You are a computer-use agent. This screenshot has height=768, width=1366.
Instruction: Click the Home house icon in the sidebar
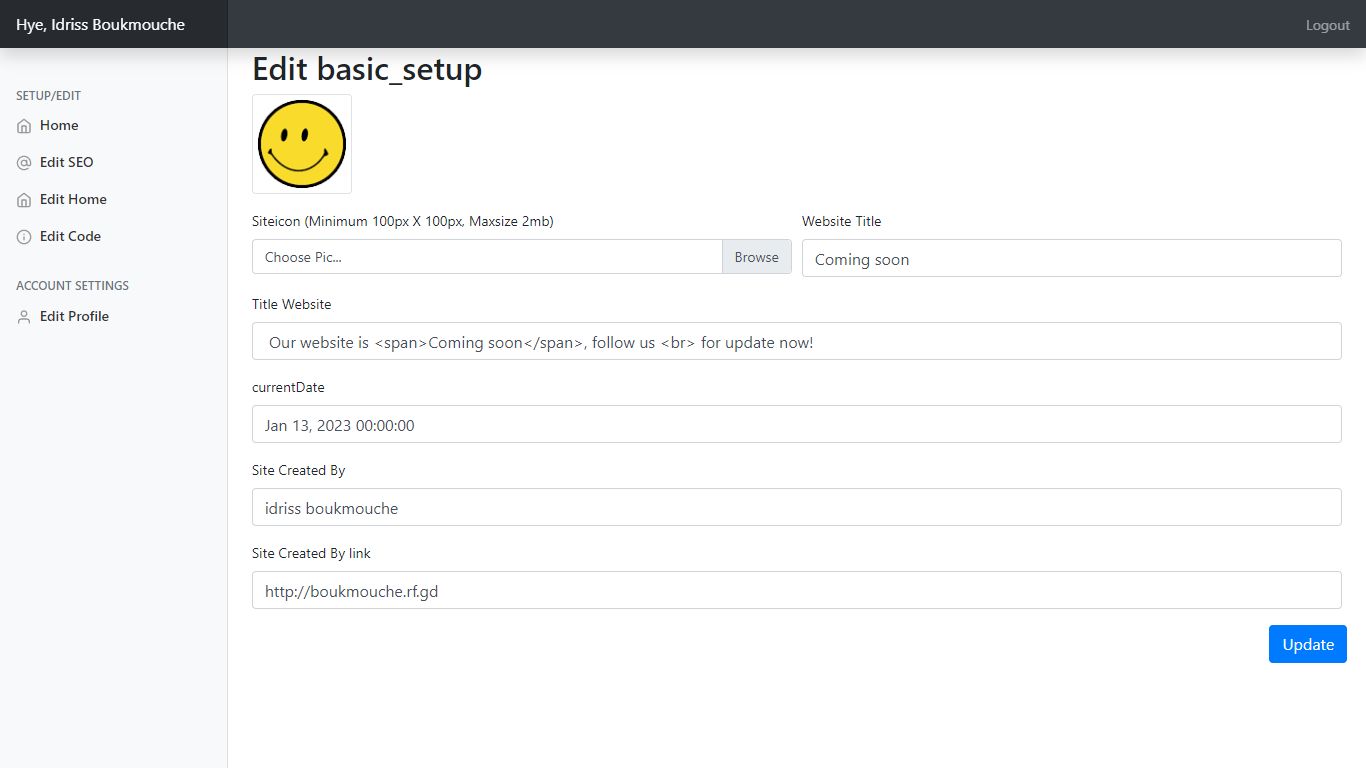(24, 126)
